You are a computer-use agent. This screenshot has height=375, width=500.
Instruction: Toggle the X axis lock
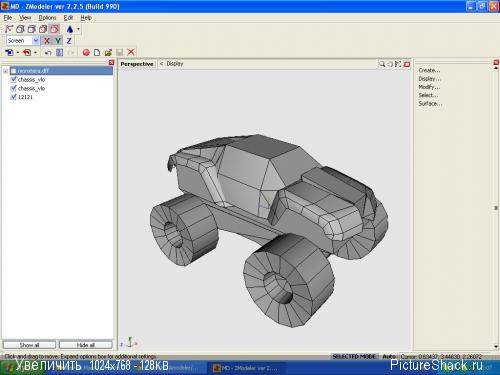point(47,41)
